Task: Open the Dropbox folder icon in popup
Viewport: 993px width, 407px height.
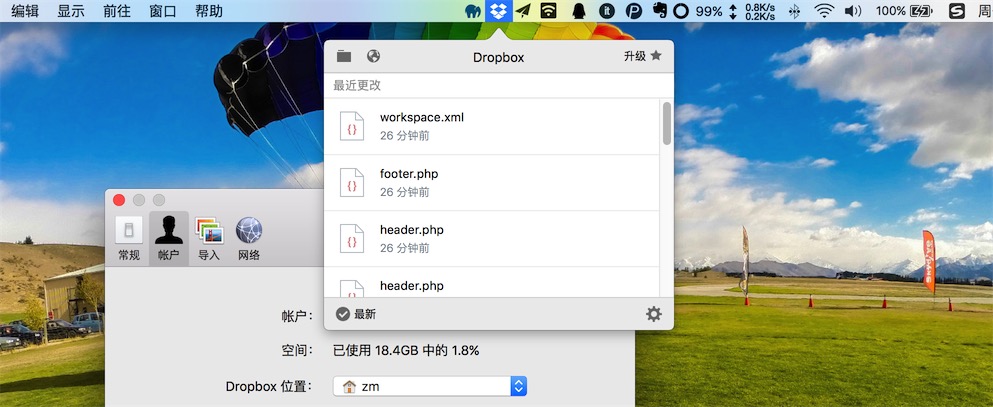Action: [344, 56]
